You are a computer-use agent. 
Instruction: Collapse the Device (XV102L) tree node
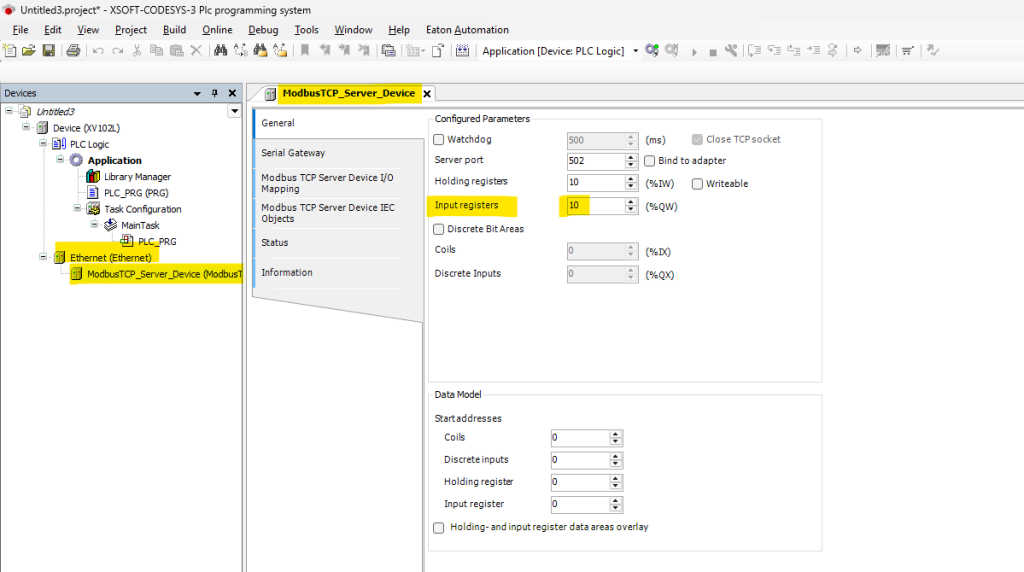[26, 127]
